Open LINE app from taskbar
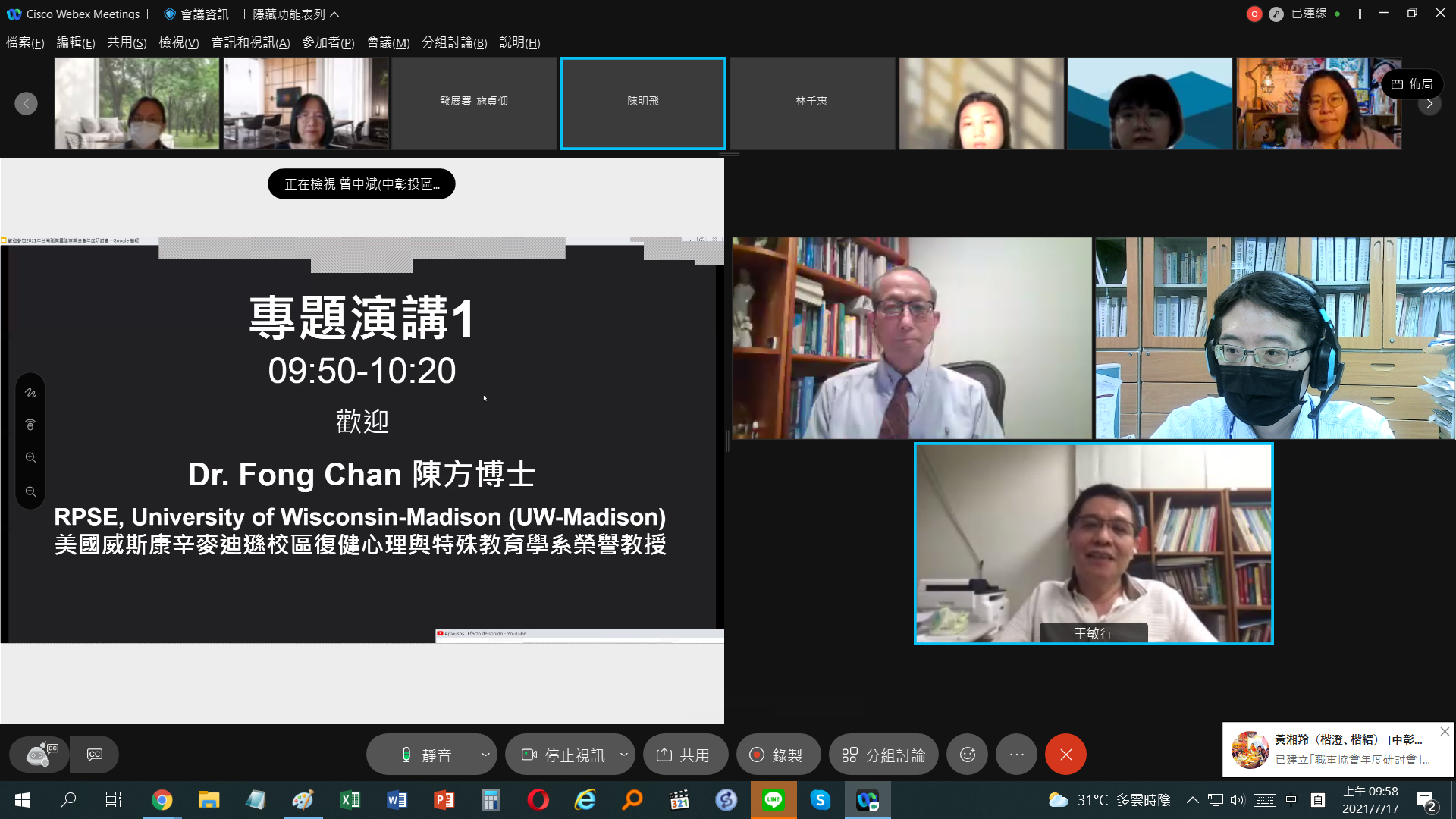 pyautogui.click(x=773, y=800)
